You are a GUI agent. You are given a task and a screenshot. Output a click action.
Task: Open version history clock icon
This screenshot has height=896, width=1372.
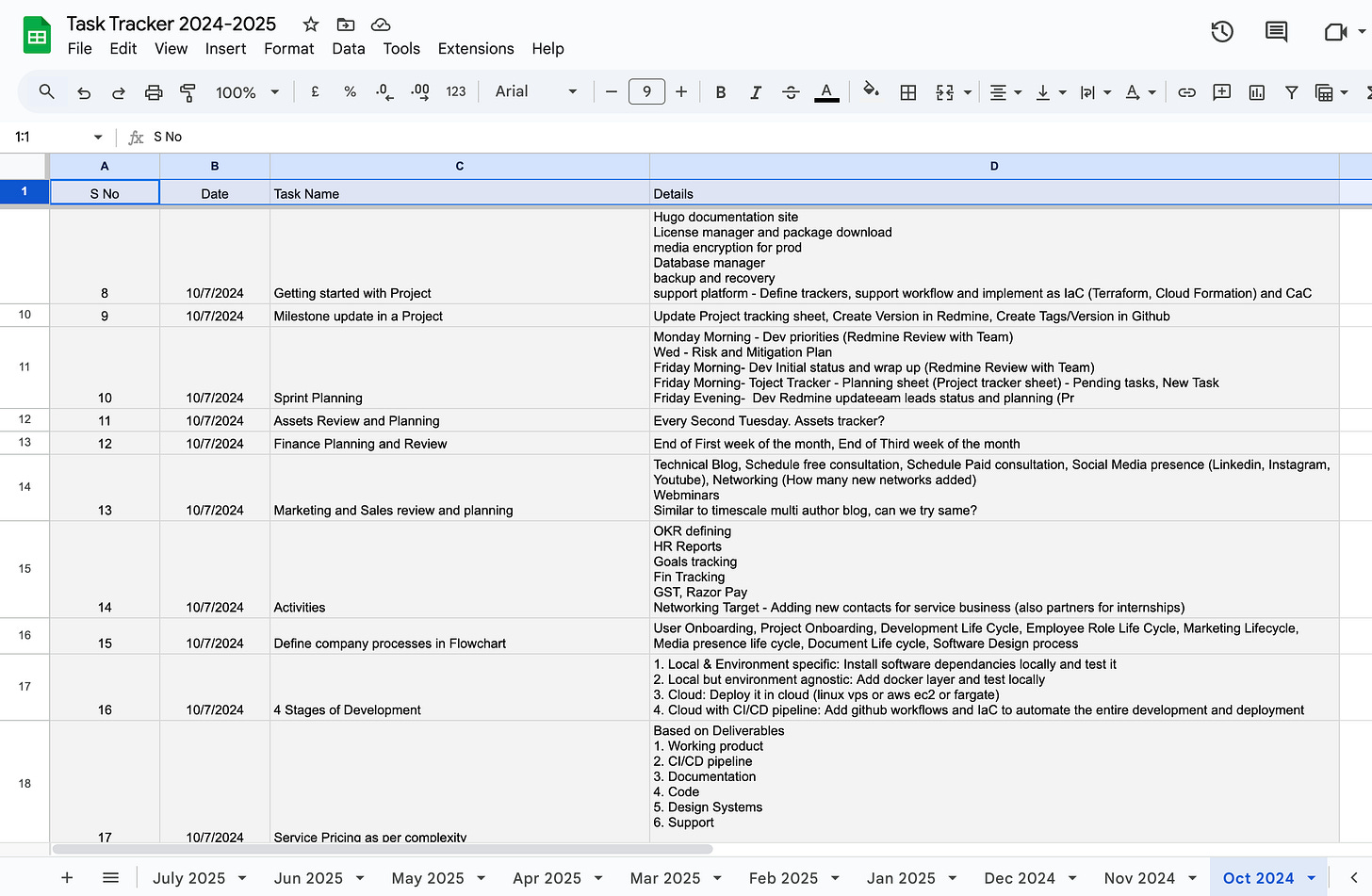click(1222, 32)
